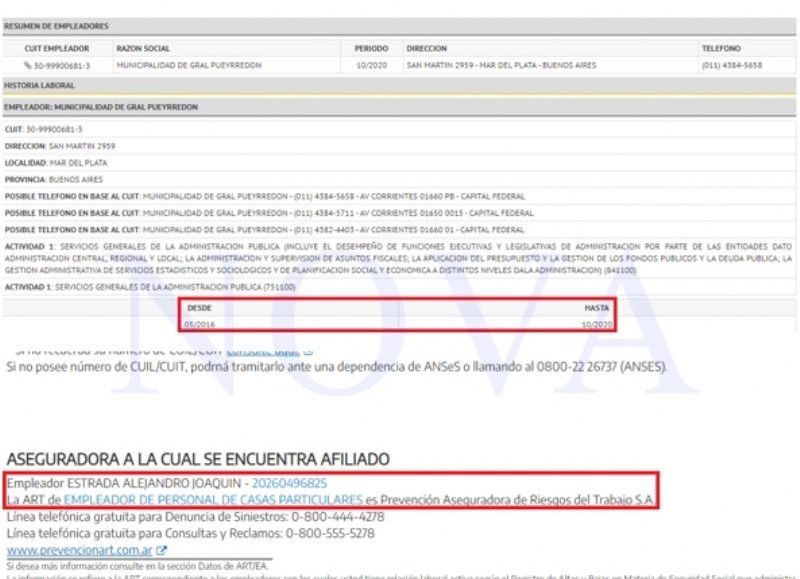Select the 10/2020 period cell
Viewport: 800px width, 579px height.
click(371, 65)
